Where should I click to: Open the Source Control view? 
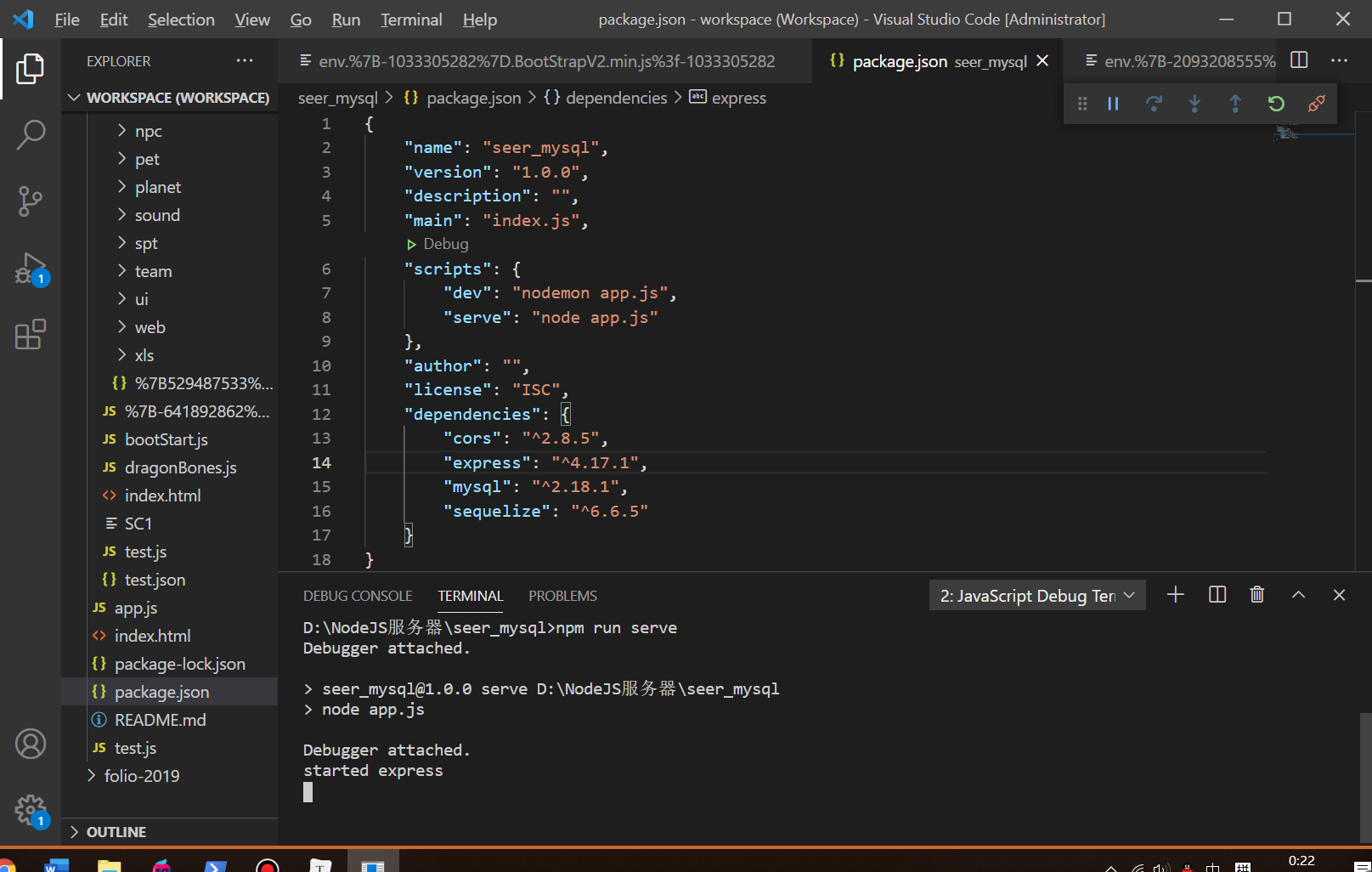pyautogui.click(x=31, y=201)
